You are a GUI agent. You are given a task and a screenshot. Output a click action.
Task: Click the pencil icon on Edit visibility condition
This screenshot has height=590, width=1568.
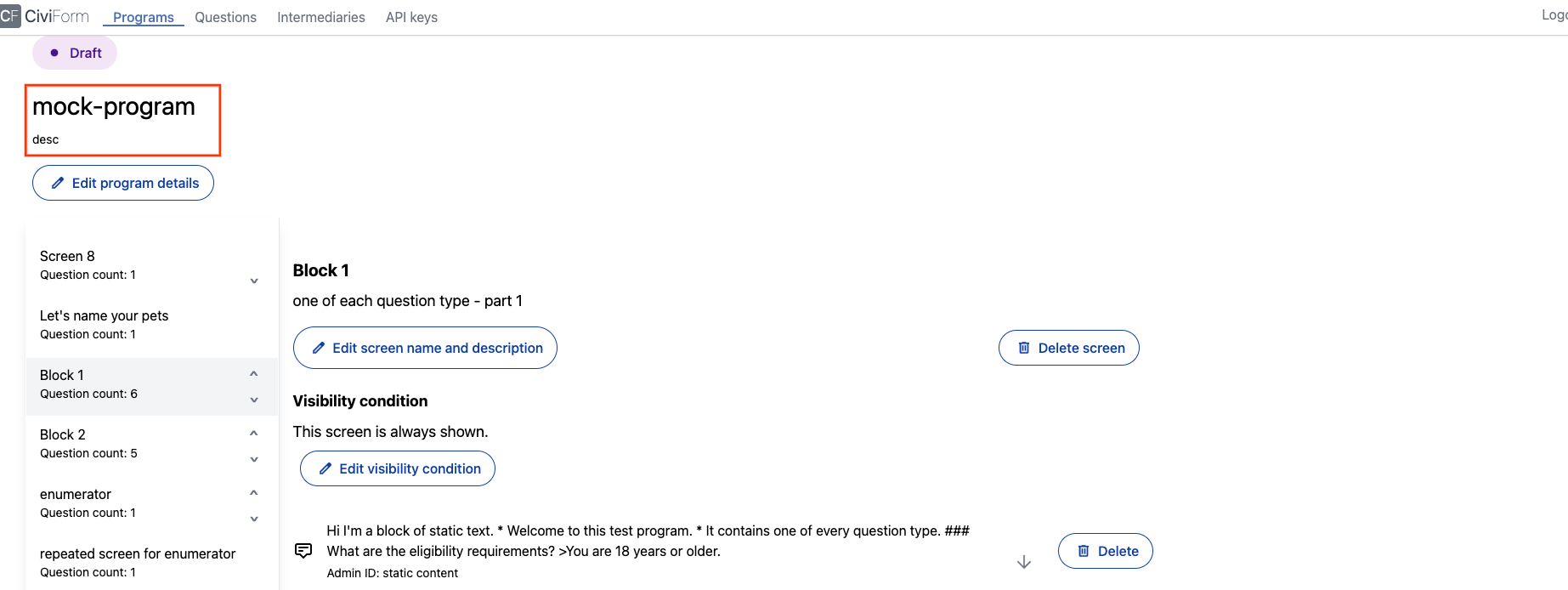tap(324, 468)
